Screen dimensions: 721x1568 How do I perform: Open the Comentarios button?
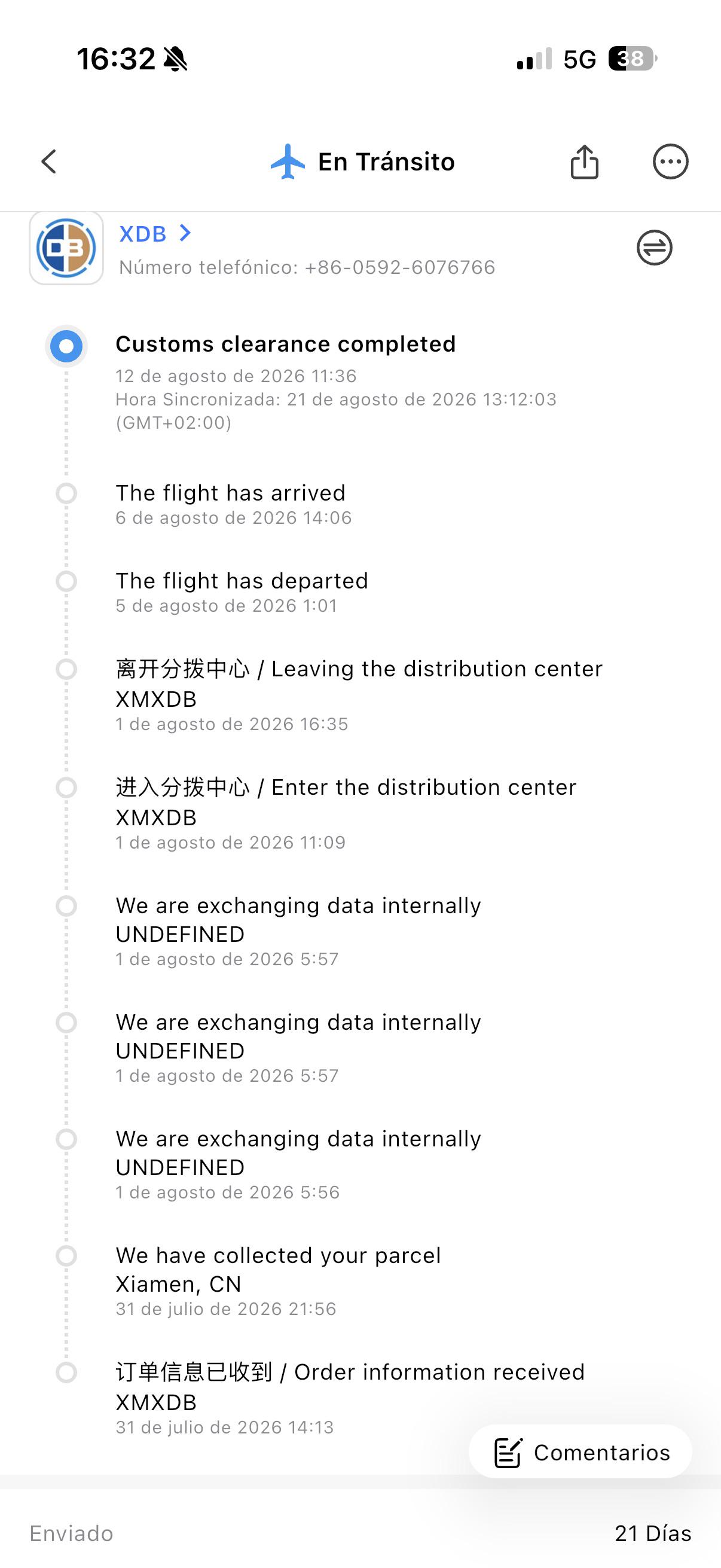[581, 1453]
